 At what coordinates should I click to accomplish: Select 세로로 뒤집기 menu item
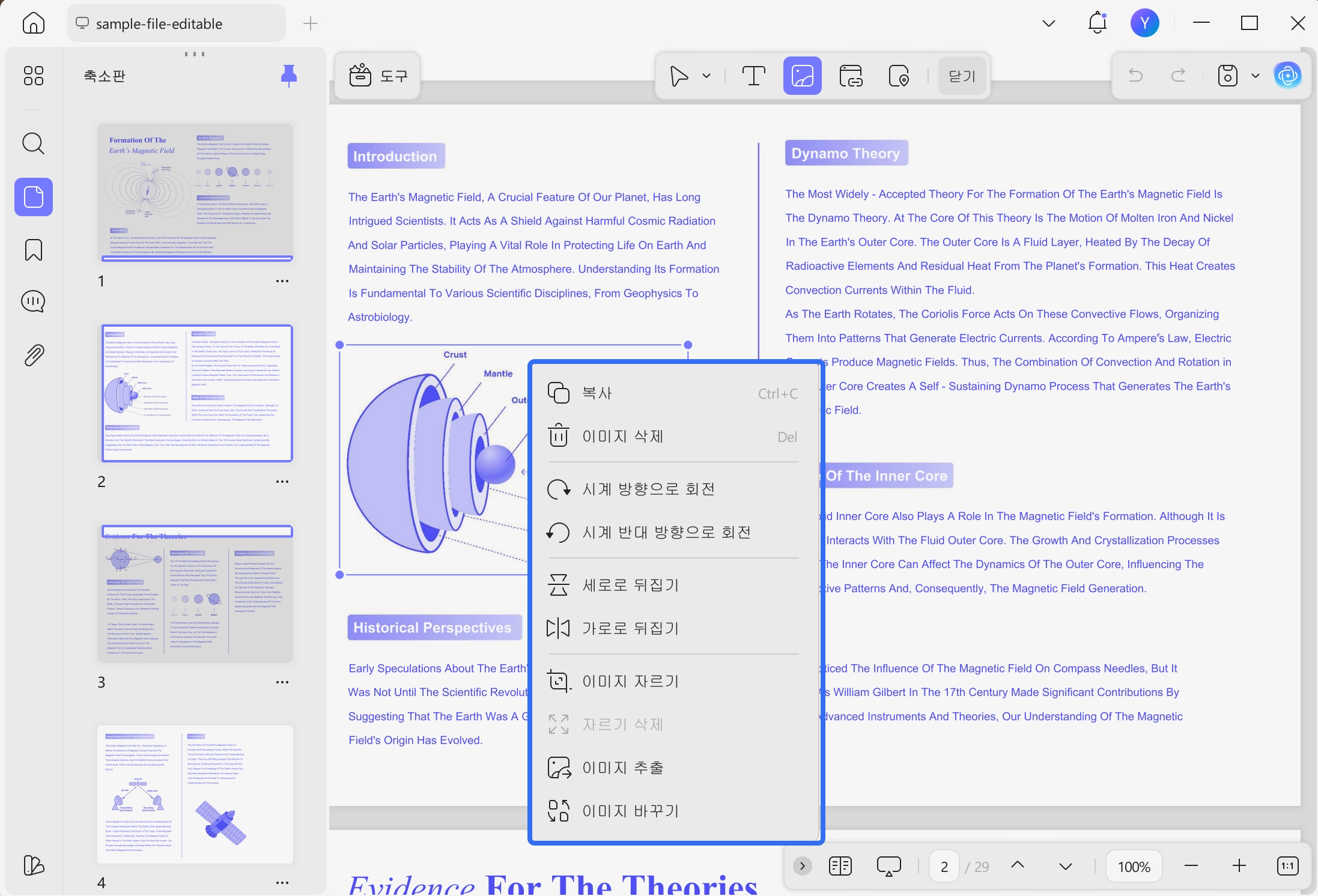[673, 585]
